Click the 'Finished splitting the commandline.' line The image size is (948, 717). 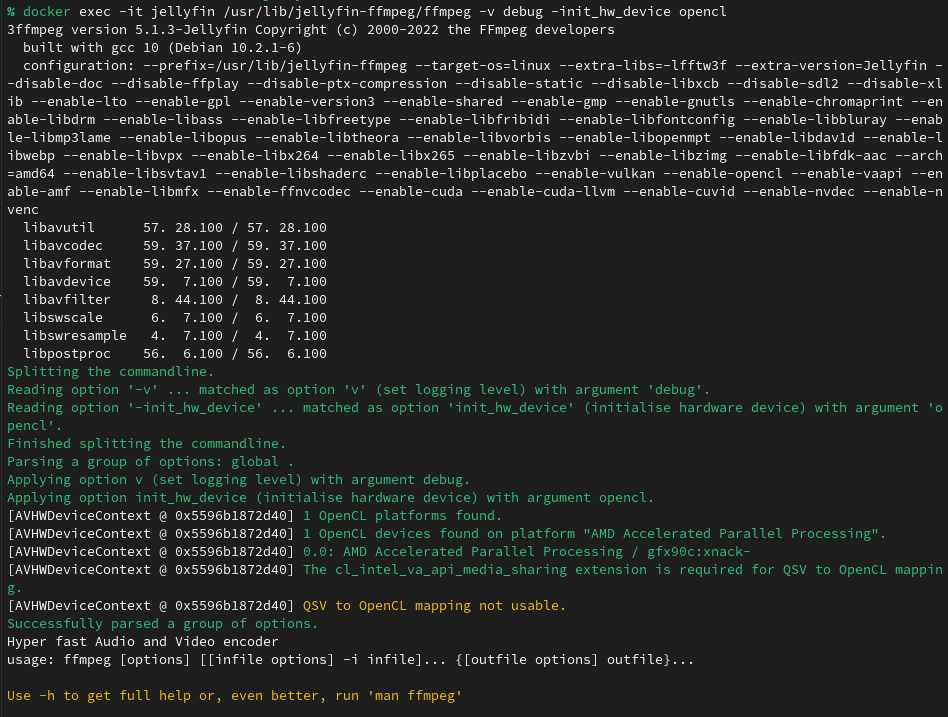(146, 444)
